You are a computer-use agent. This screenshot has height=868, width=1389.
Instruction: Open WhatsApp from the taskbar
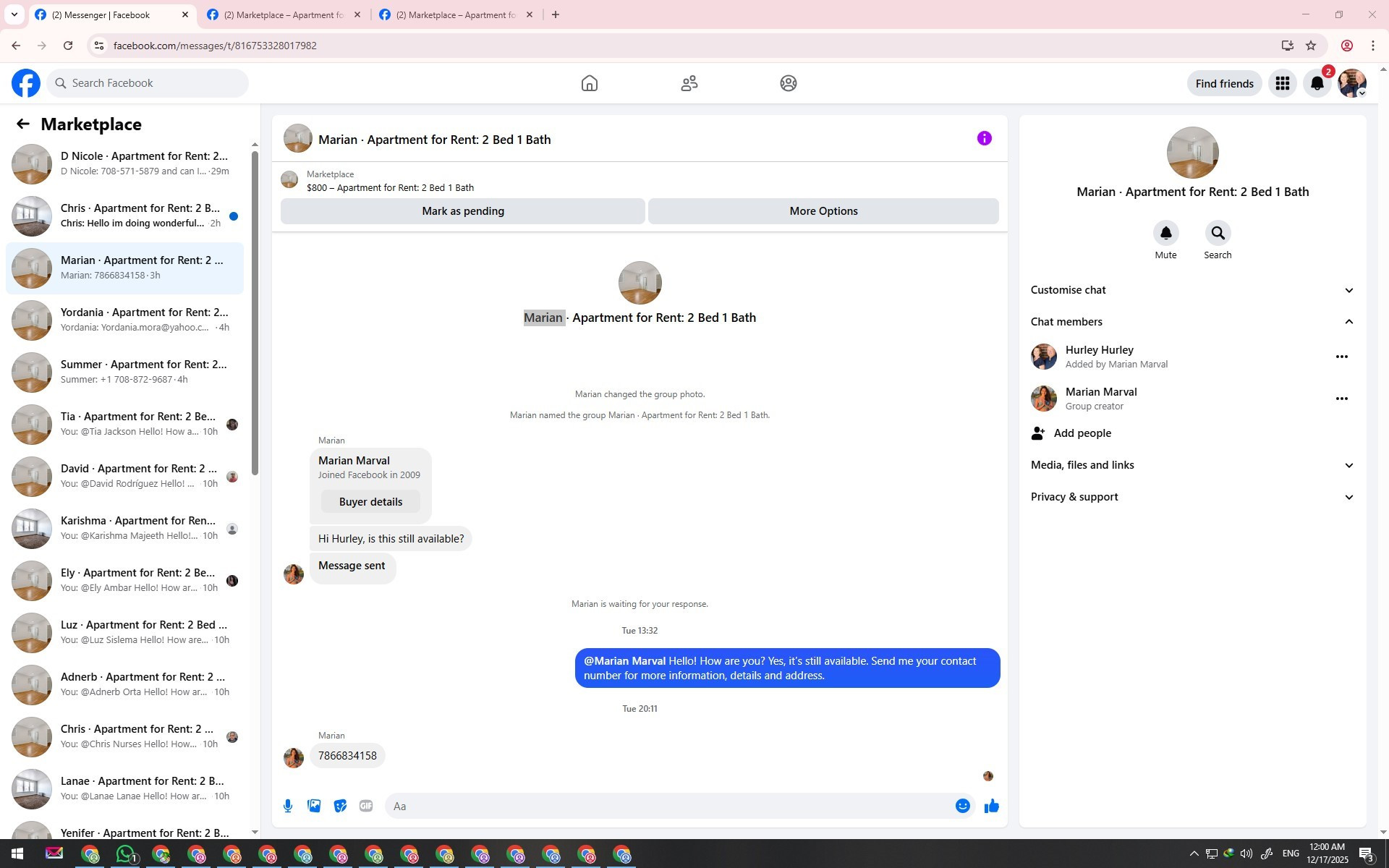[126, 854]
